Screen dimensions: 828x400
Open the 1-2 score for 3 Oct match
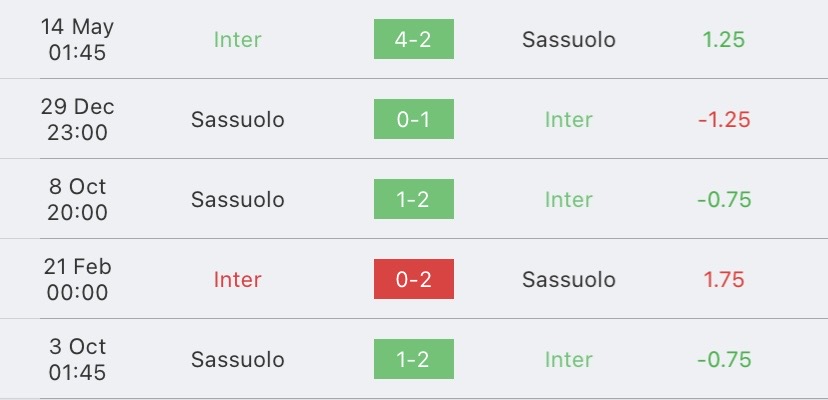pyautogui.click(x=413, y=359)
